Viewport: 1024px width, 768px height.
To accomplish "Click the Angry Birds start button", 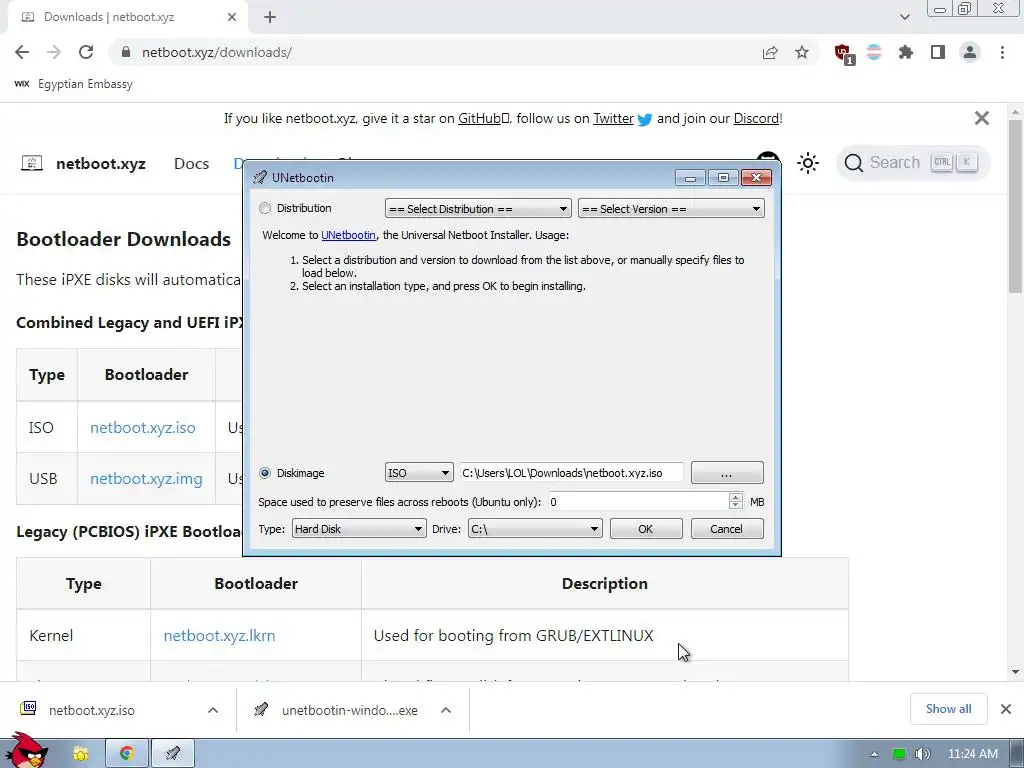I will [26, 751].
